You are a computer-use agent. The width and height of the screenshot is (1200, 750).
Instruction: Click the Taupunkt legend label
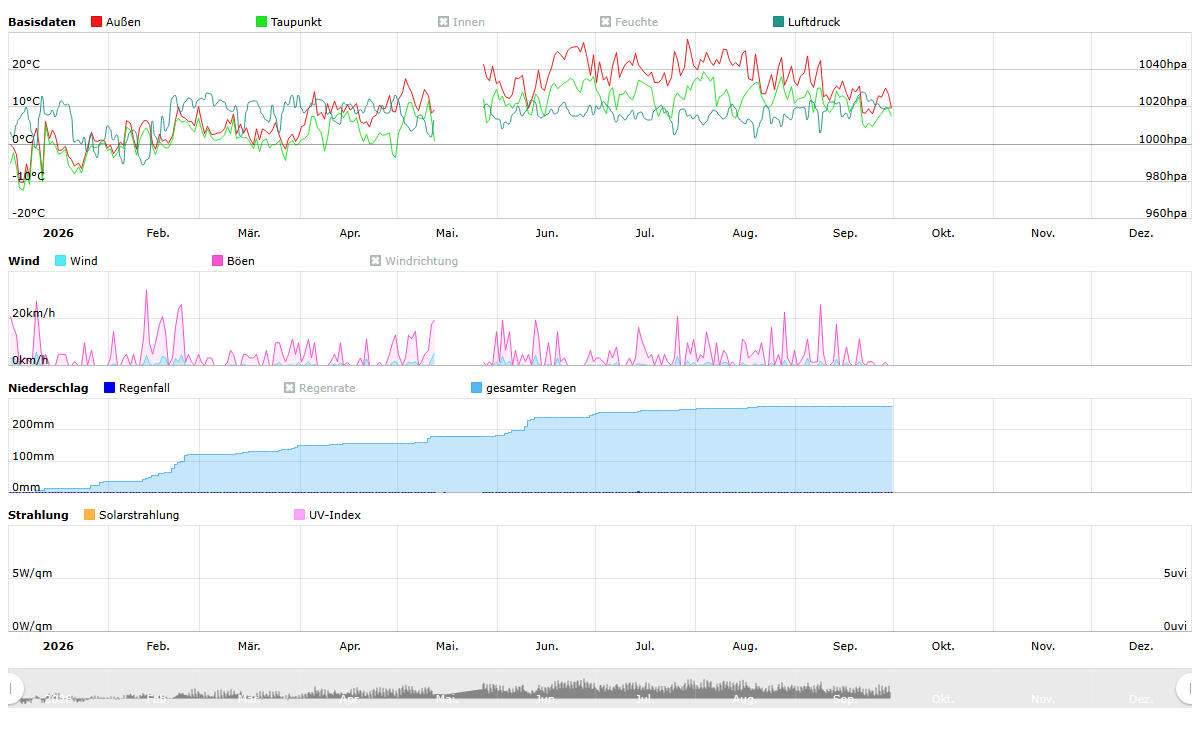click(x=296, y=22)
